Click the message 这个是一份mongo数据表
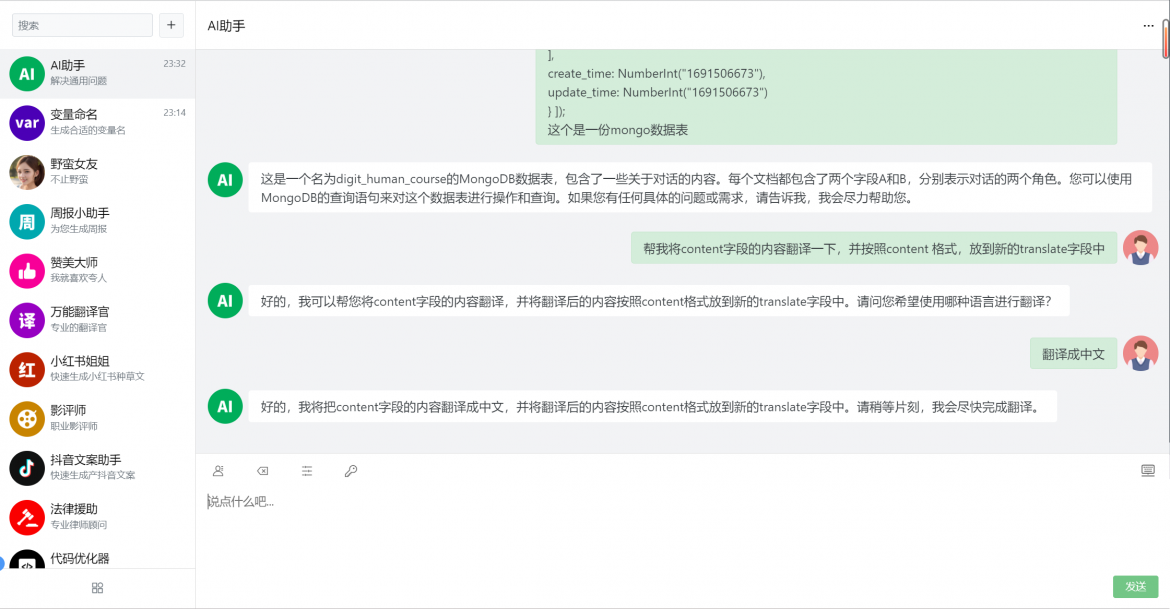Image resolution: width=1170 pixels, height=609 pixels. [618, 130]
